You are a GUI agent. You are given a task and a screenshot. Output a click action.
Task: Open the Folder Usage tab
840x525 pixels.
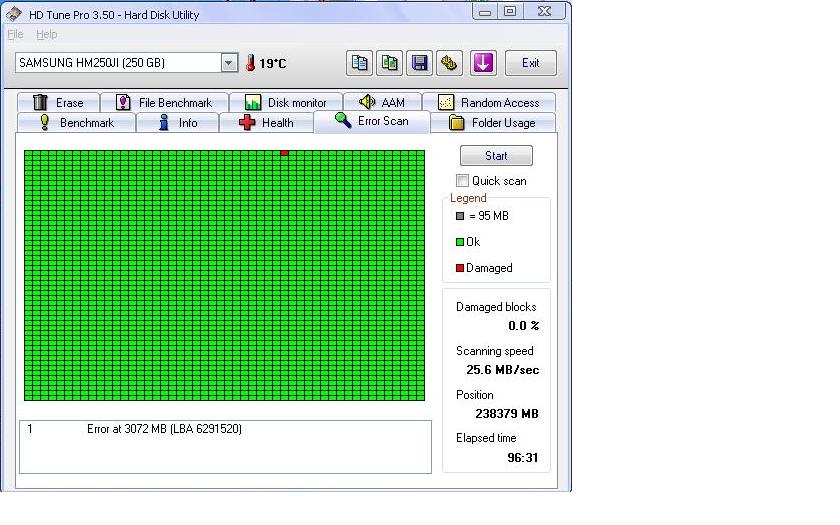493,123
